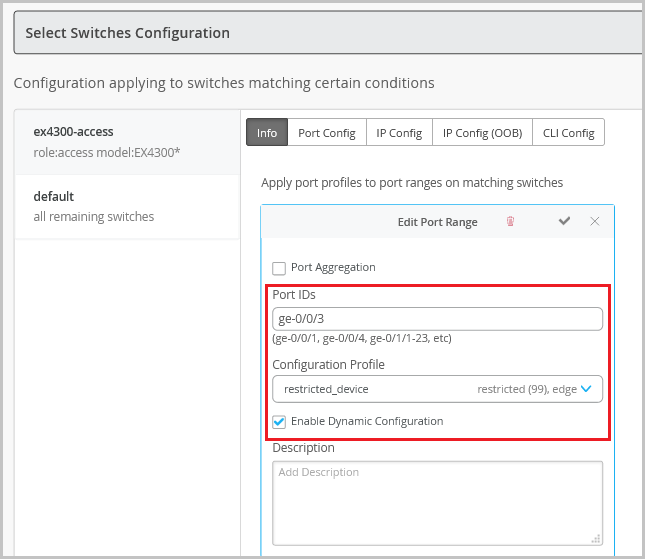Switch to the Info tab
Viewport: 645px width, 559px height.
[267, 133]
